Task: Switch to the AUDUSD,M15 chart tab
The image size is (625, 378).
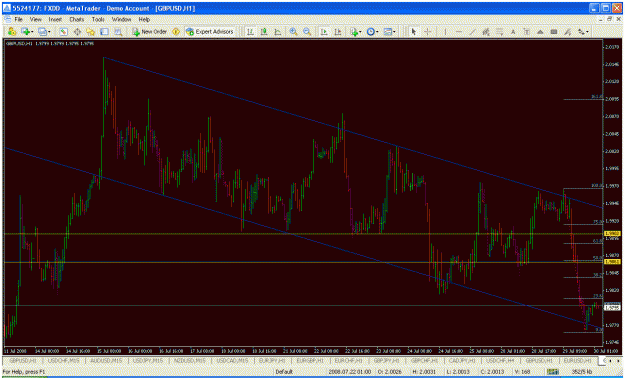Action: pyautogui.click(x=107, y=360)
